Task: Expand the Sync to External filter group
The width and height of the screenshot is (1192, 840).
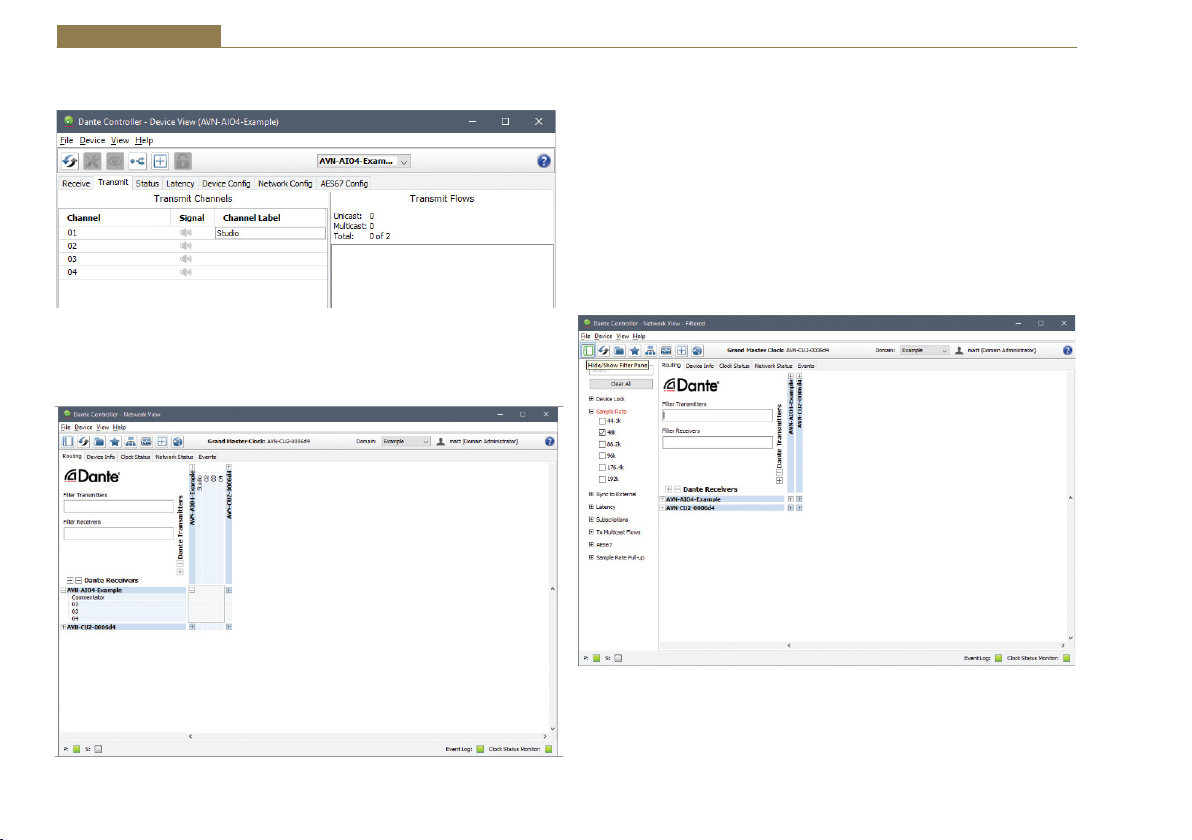Action: tap(591, 494)
